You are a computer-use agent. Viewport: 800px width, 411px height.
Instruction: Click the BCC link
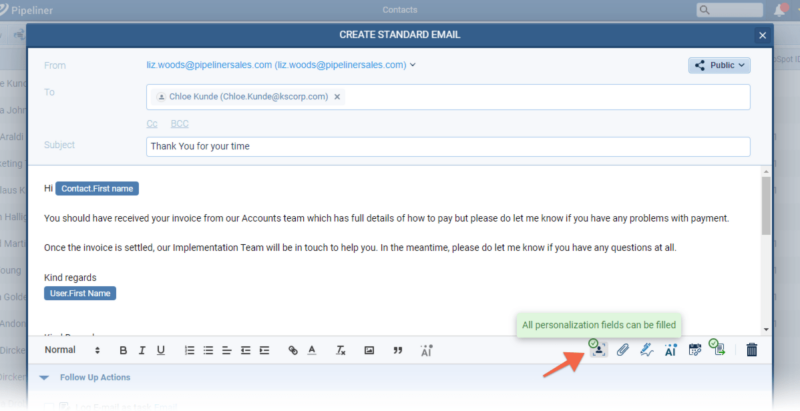pos(179,124)
